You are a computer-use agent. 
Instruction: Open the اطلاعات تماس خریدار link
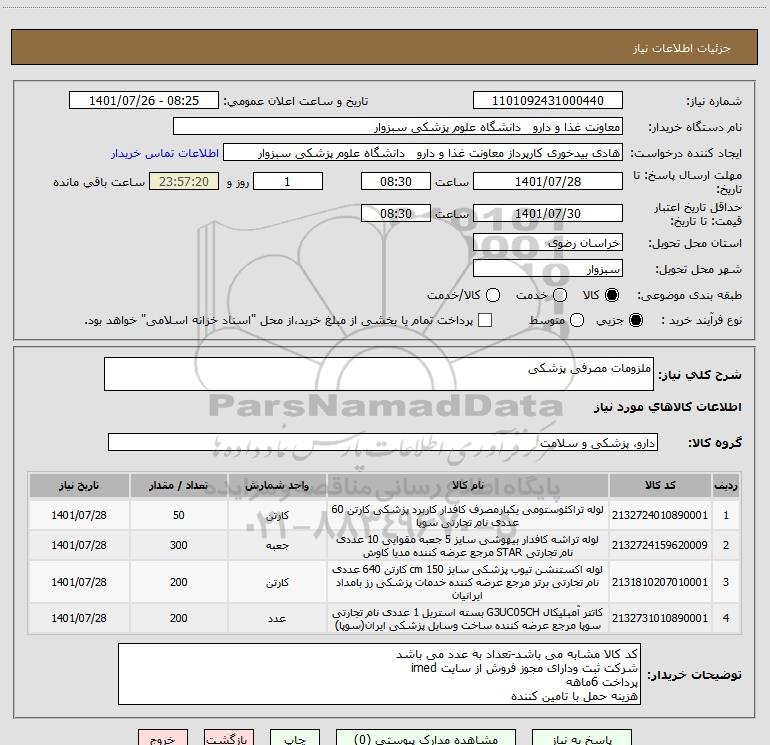pos(165,153)
